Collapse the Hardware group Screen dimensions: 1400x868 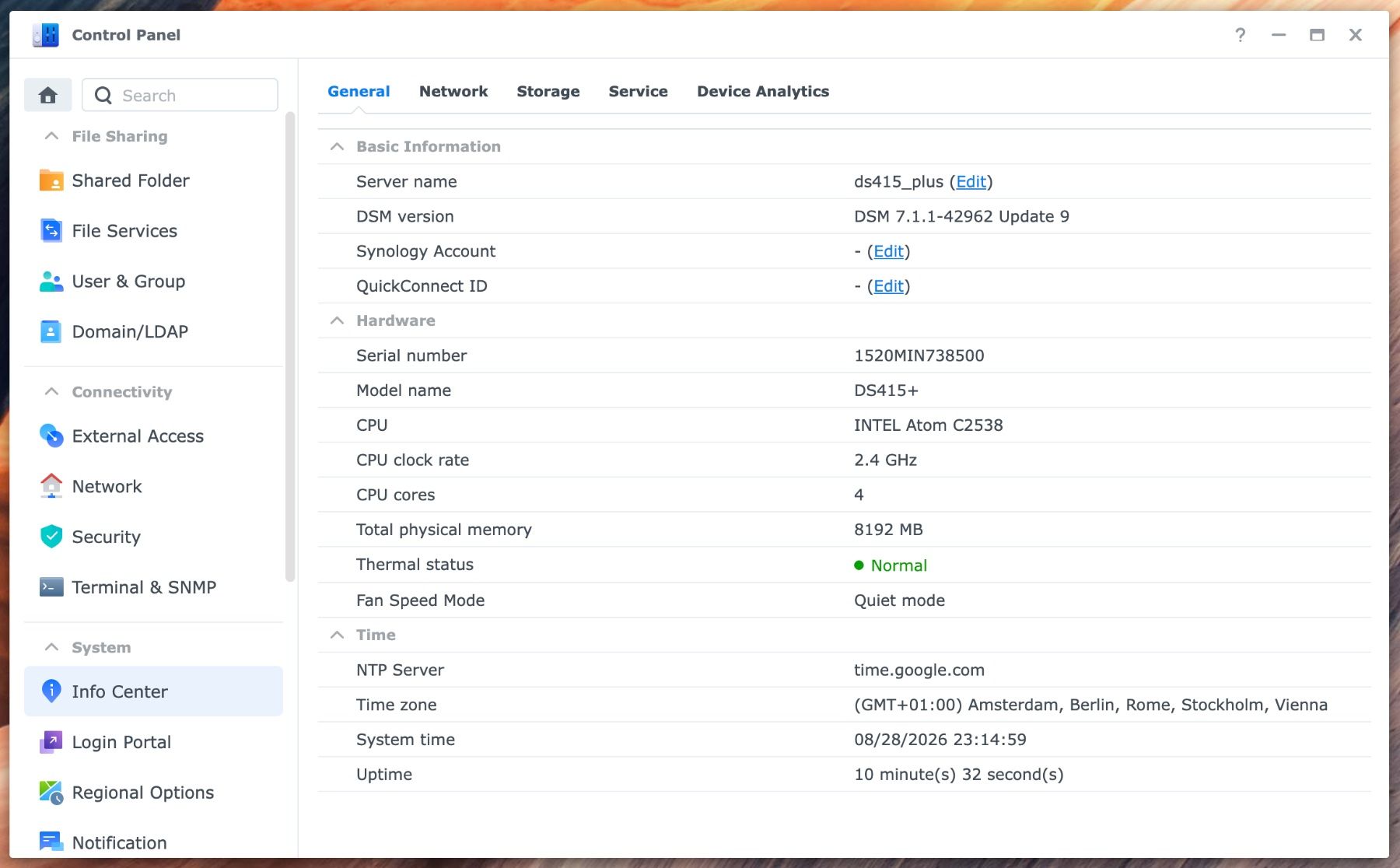[x=337, y=320]
